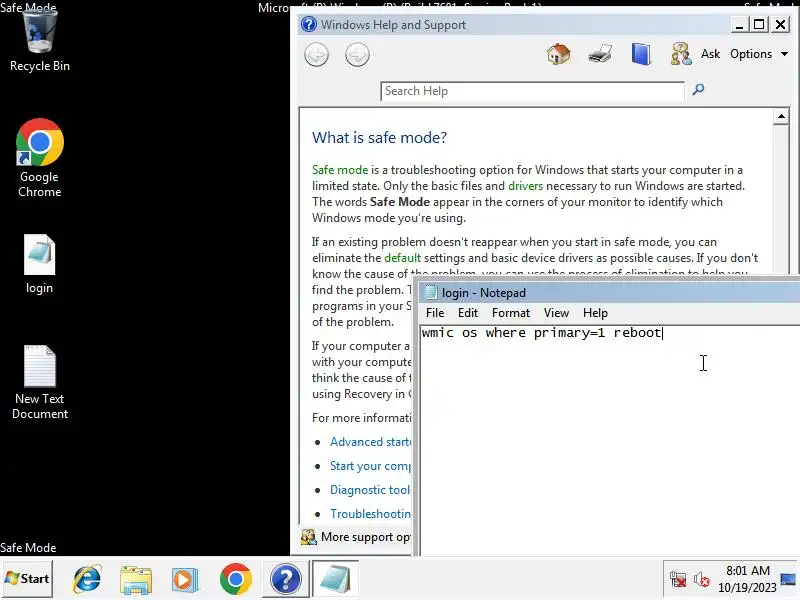Screen dimensions: 800x600
Task: Click in the Search Help input field
Action: click(532, 91)
